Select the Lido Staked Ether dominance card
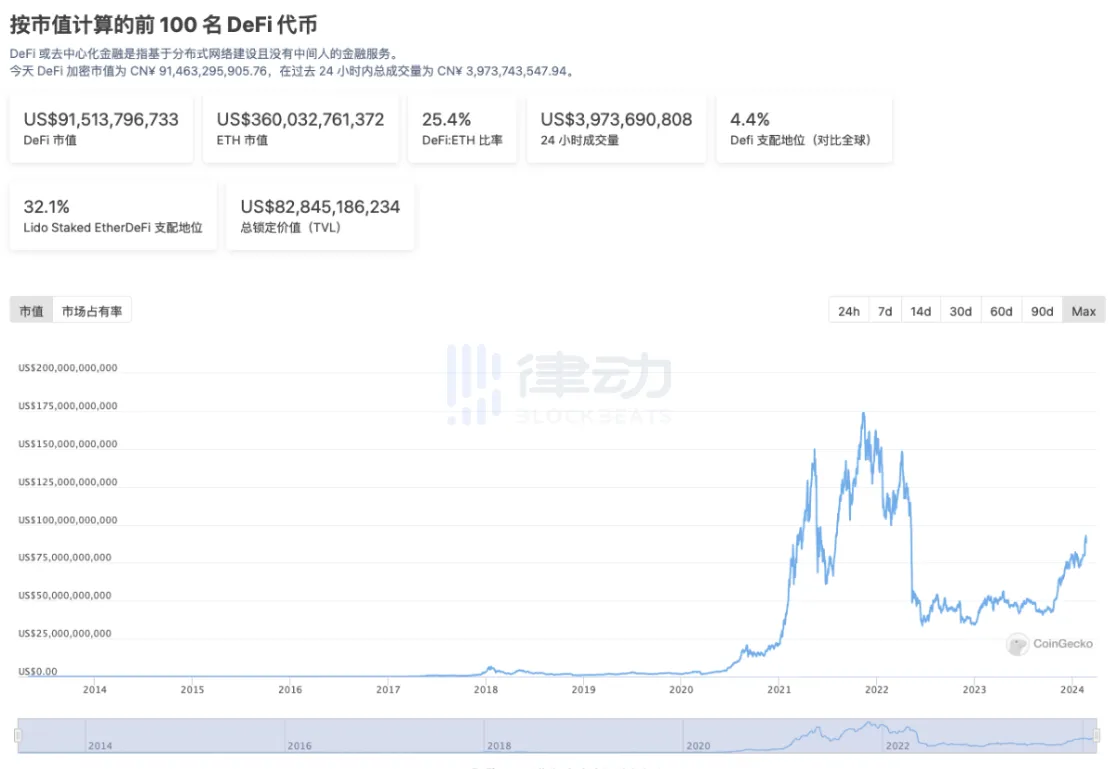The height and width of the screenshot is (769, 1119). [113, 216]
